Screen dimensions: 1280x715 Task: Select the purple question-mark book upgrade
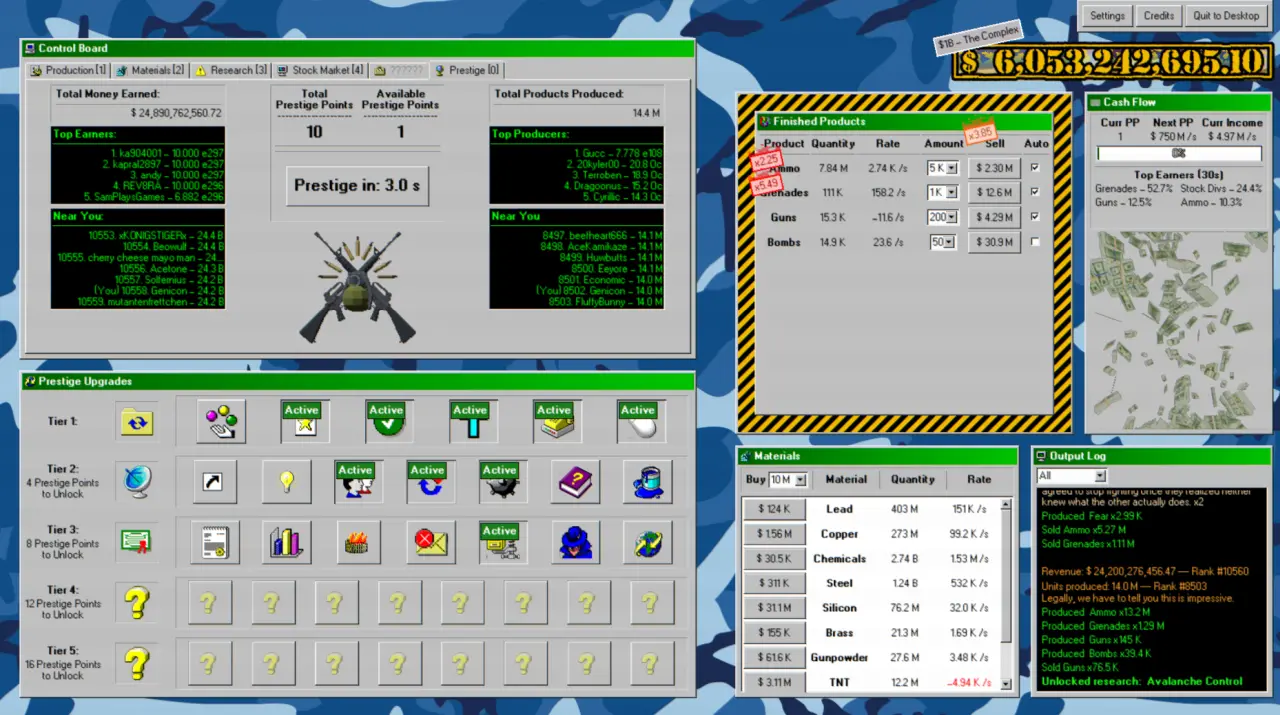[575, 482]
